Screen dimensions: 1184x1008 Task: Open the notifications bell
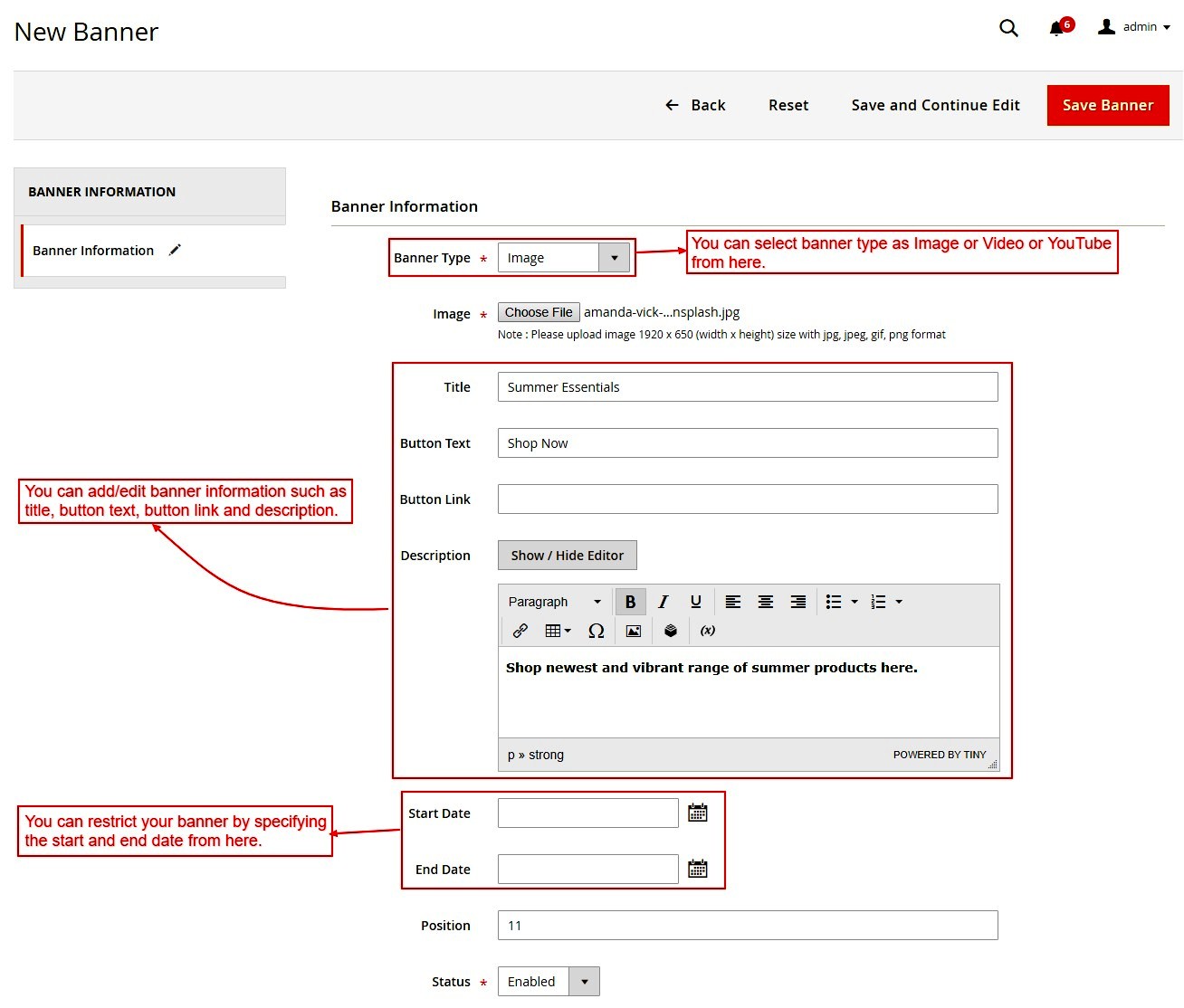(1056, 28)
